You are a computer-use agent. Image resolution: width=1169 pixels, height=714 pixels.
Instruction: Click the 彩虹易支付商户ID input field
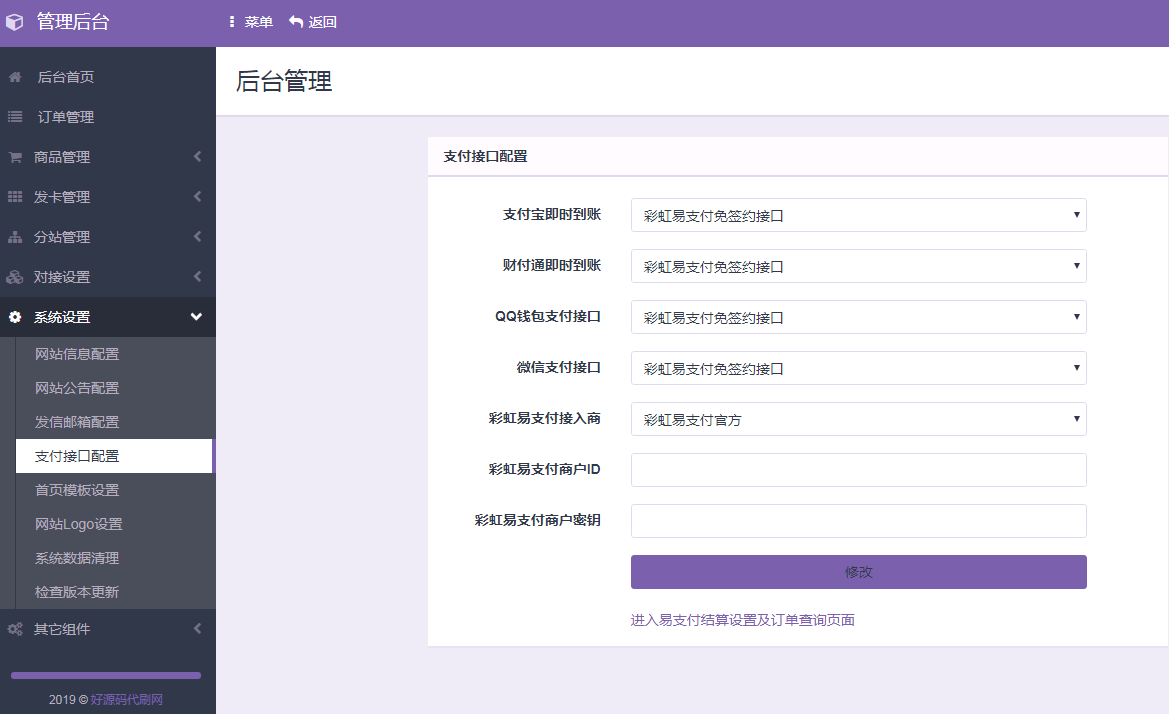[x=858, y=469]
